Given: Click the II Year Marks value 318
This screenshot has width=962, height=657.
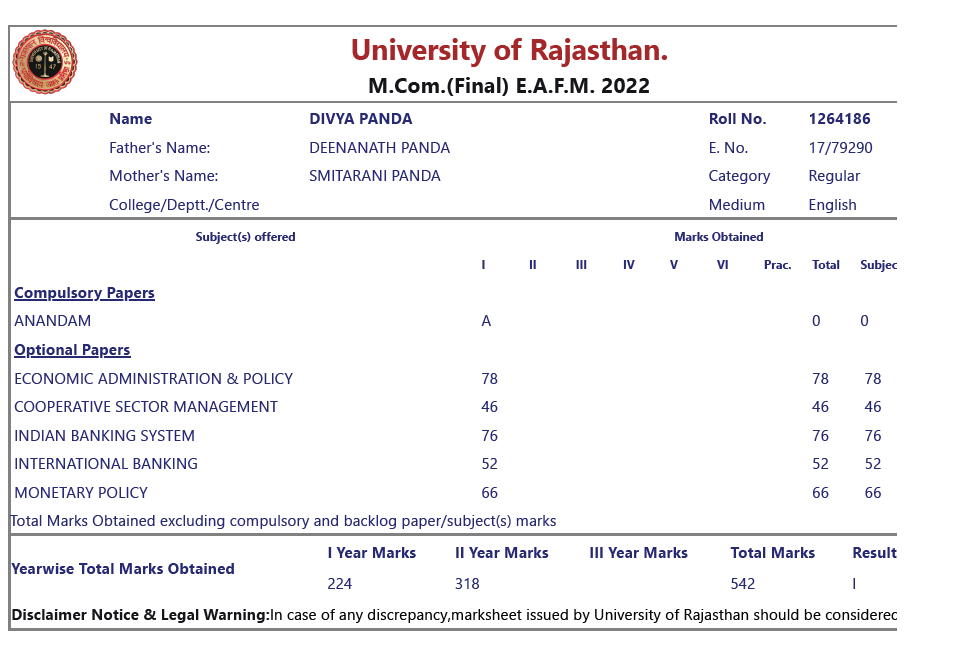Looking at the screenshot, I should pyautogui.click(x=467, y=584).
